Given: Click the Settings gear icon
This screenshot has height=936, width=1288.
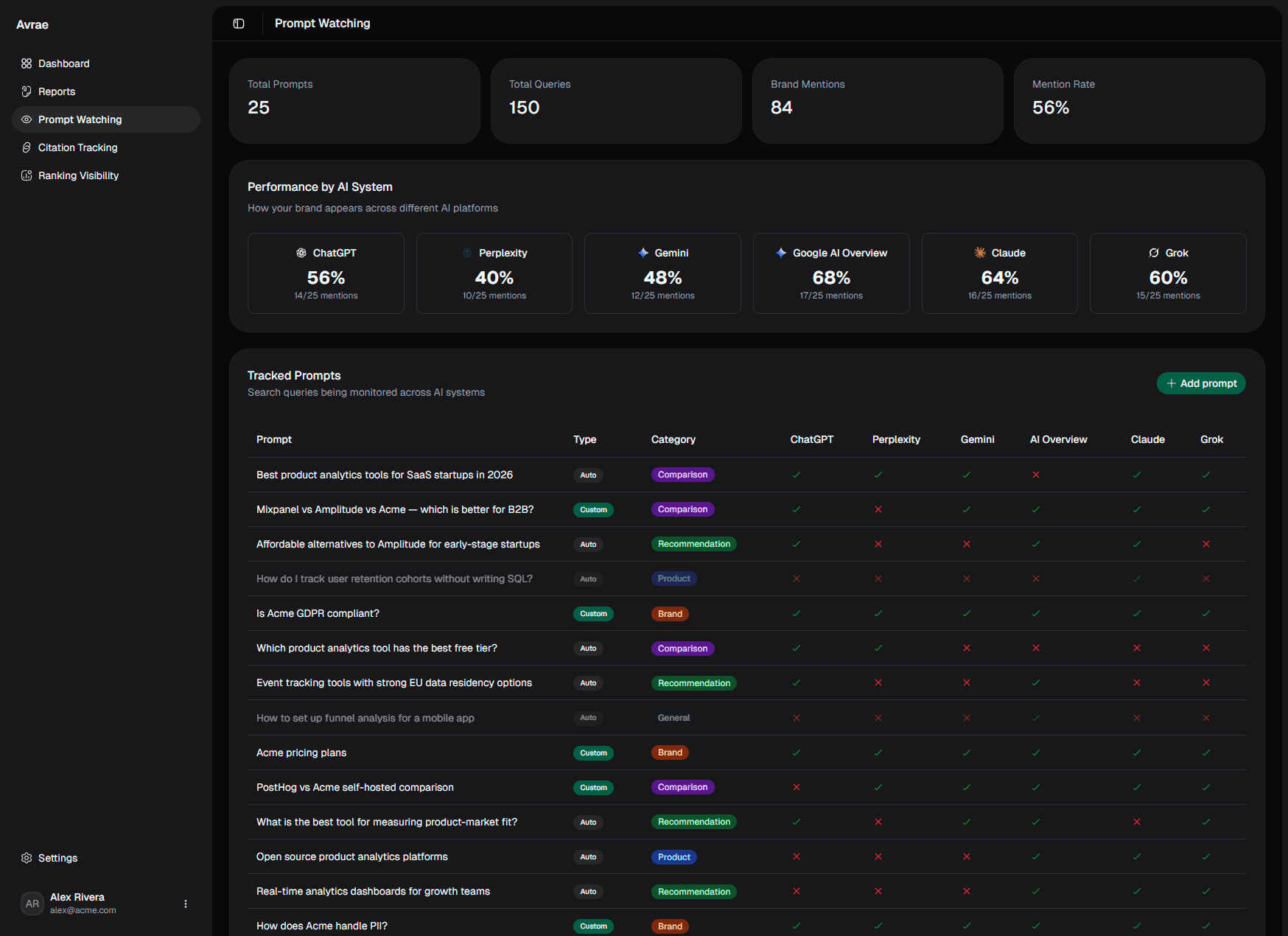Looking at the screenshot, I should [27, 858].
